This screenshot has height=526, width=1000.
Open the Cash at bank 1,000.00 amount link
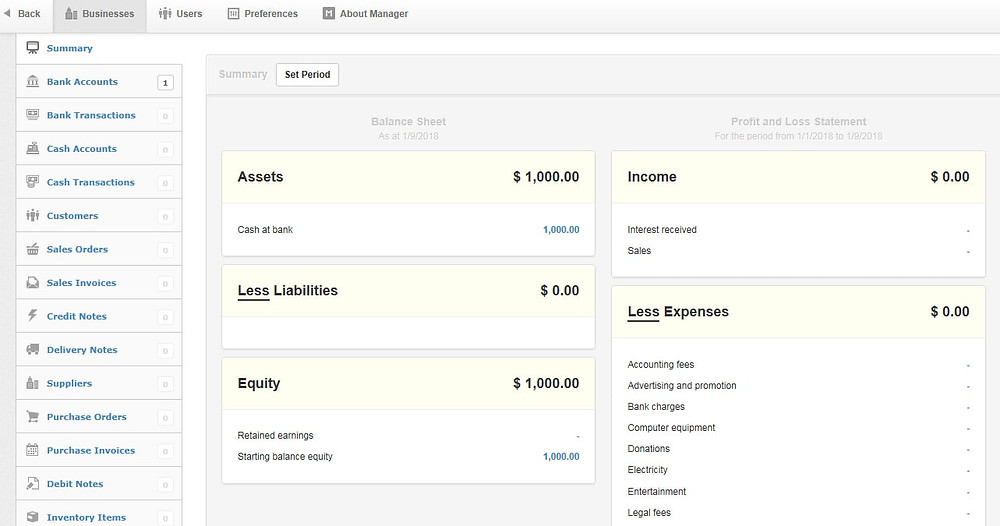(x=561, y=230)
